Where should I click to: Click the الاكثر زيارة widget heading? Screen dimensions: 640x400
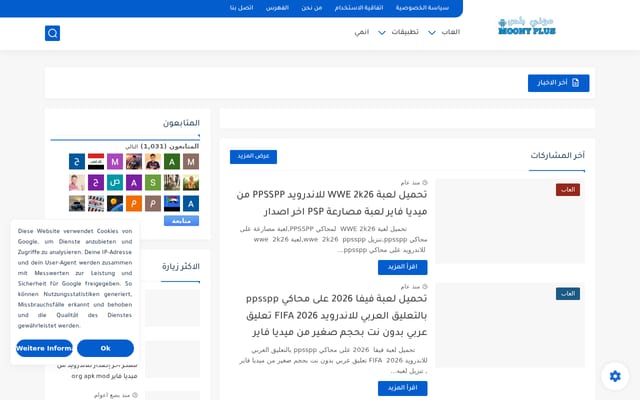click(181, 267)
